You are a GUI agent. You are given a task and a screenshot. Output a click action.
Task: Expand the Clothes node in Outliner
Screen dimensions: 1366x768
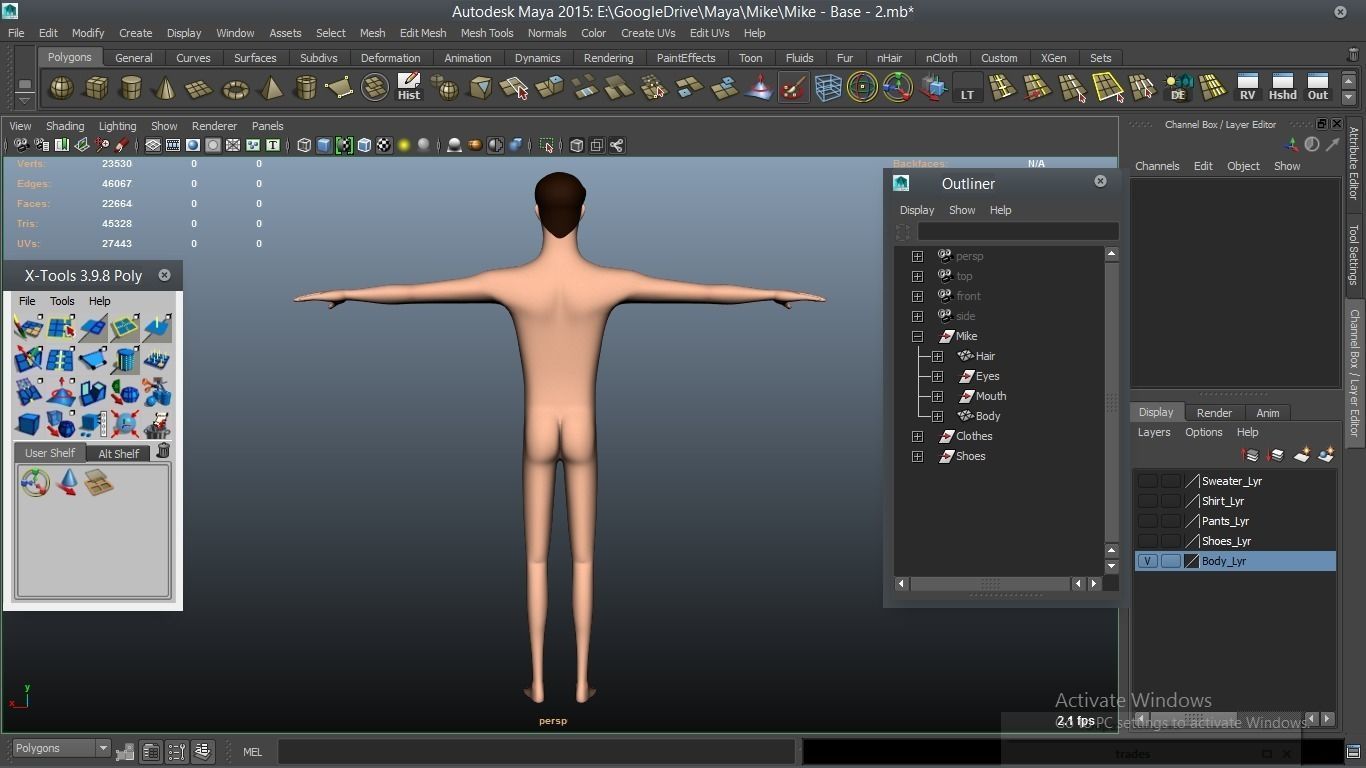(917, 436)
